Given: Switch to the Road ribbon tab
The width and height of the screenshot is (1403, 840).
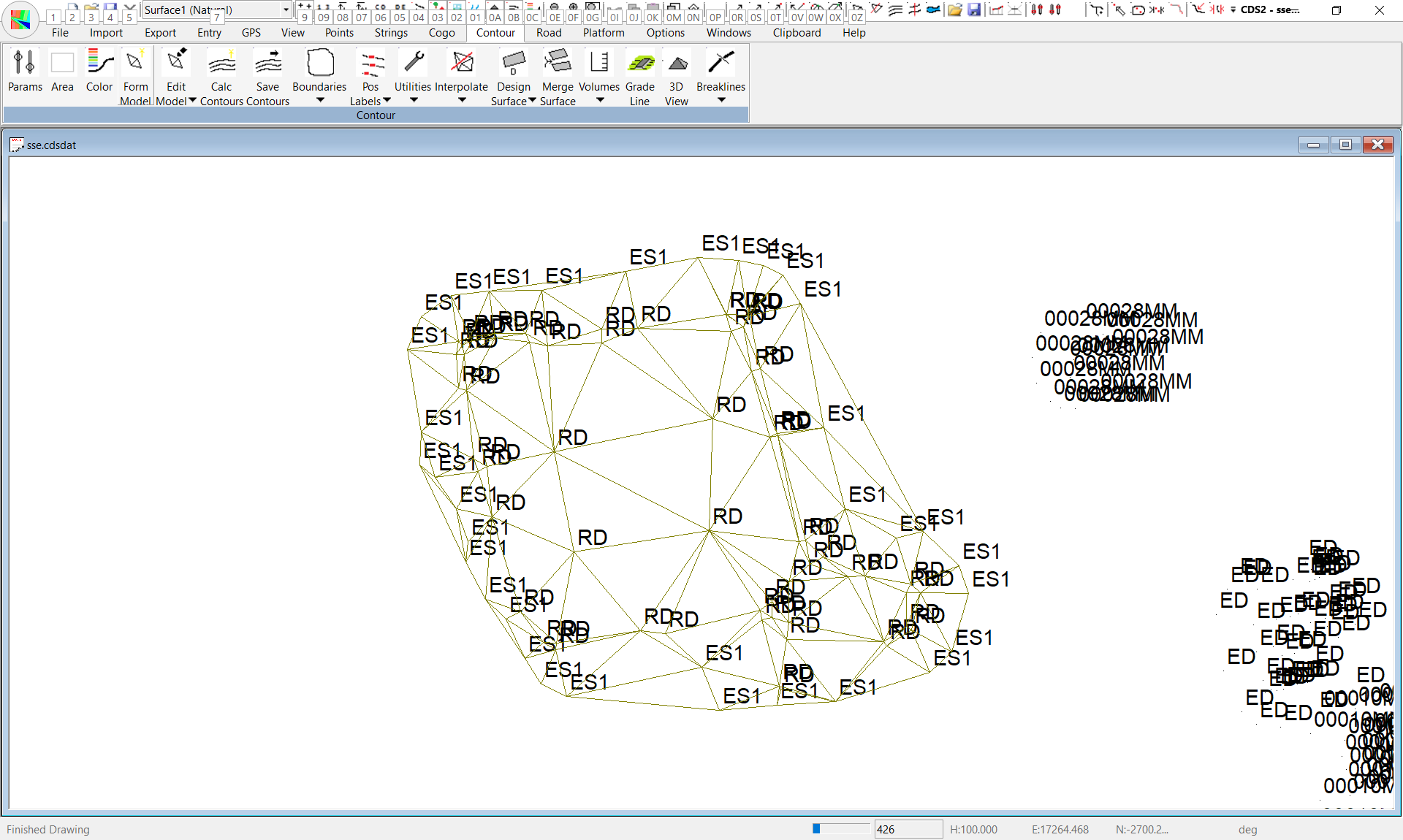Looking at the screenshot, I should coord(549,33).
